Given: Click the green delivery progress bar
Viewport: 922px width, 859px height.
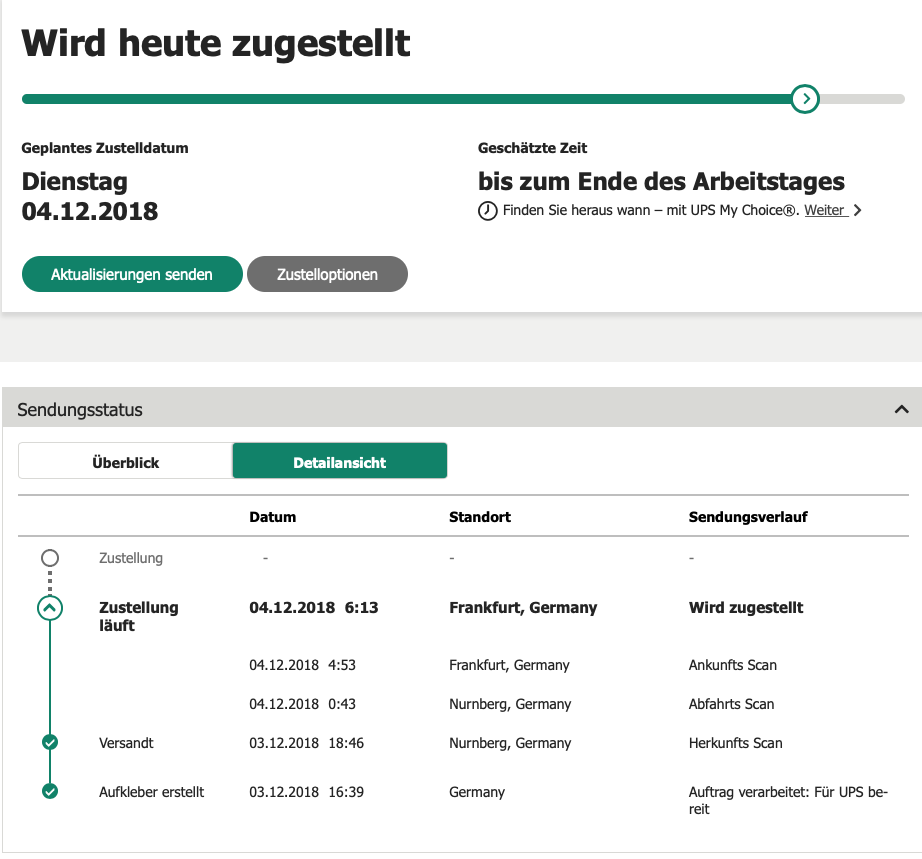Looking at the screenshot, I should click(400, 99).
